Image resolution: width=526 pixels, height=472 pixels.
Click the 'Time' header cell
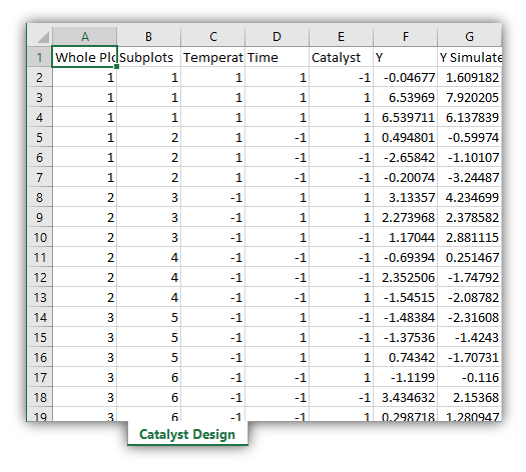277,57
